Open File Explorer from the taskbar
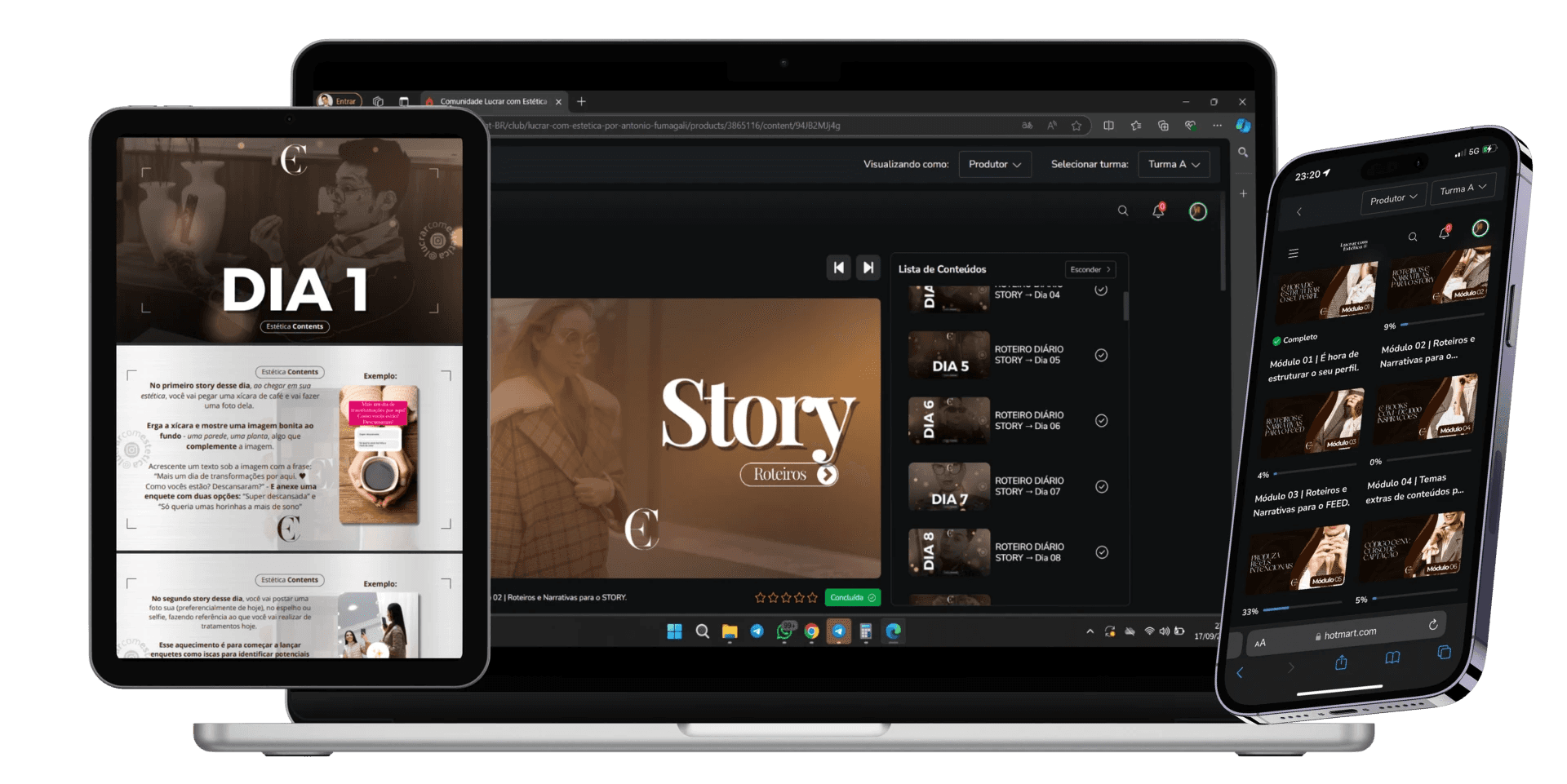Viewport: 1567px width, 784px height. click(x=730, y=631)
